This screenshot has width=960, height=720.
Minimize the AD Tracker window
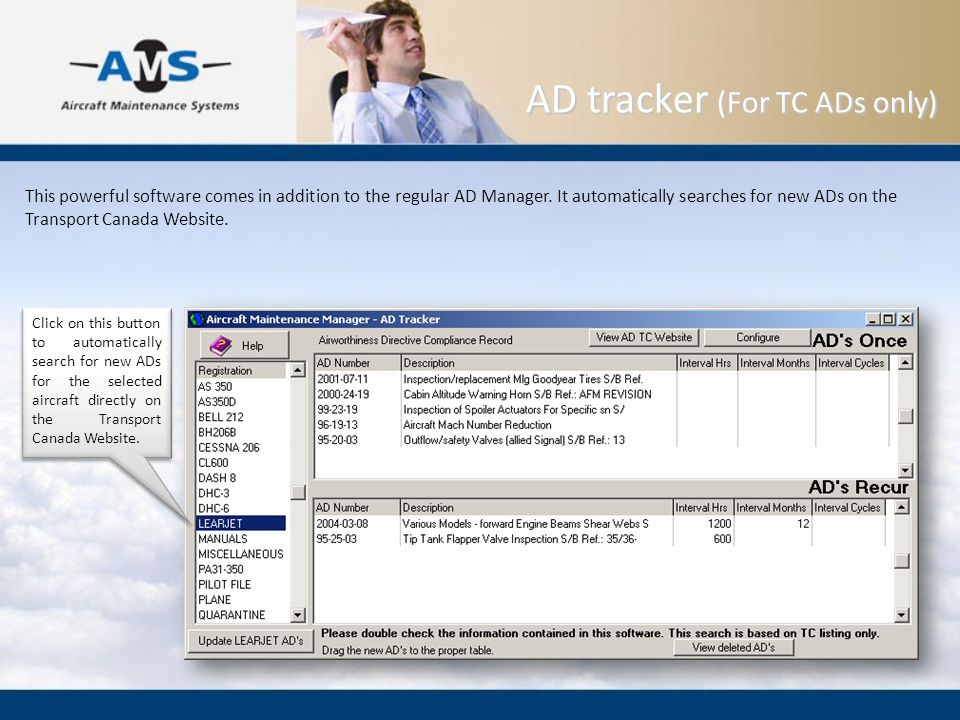coord(873,319)
